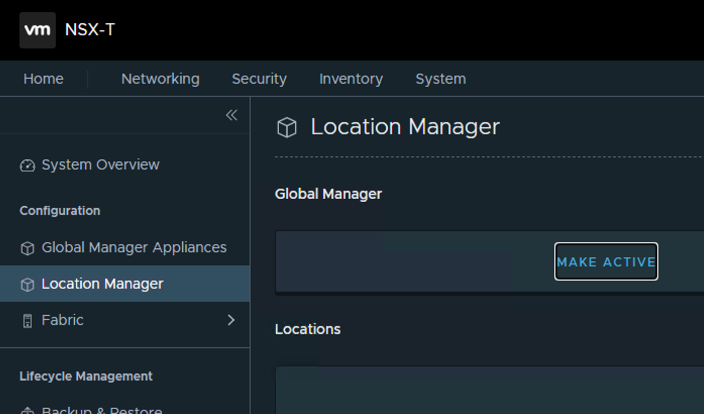Click the NSX-T product title
Viewport: 704px width, 414px height.
(x=90, y=30)
